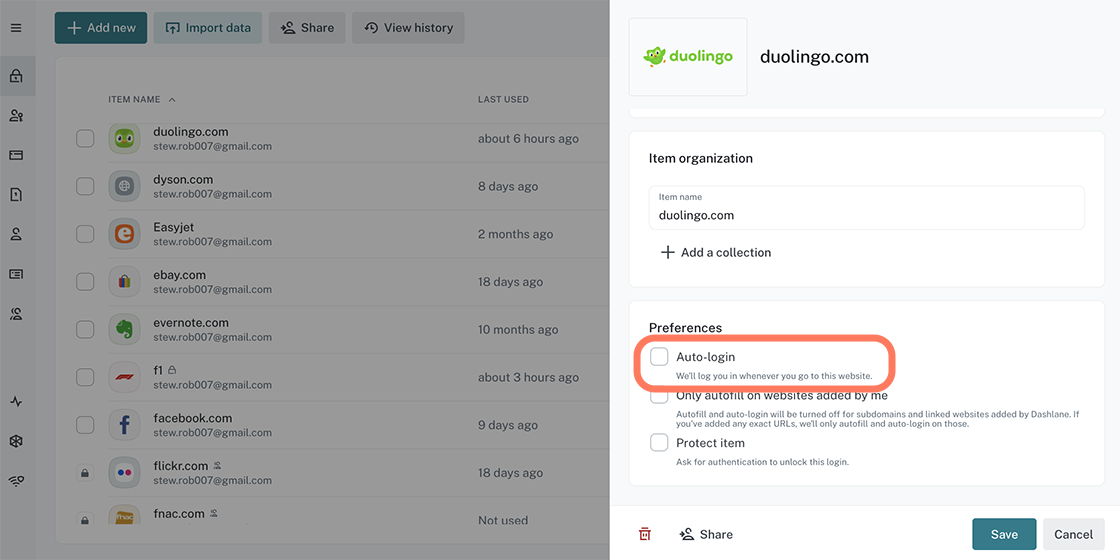The height and width of the screenshot is (560, 1120).
Task: Enable the Auto-login checkbox
Action: [659, 357]
